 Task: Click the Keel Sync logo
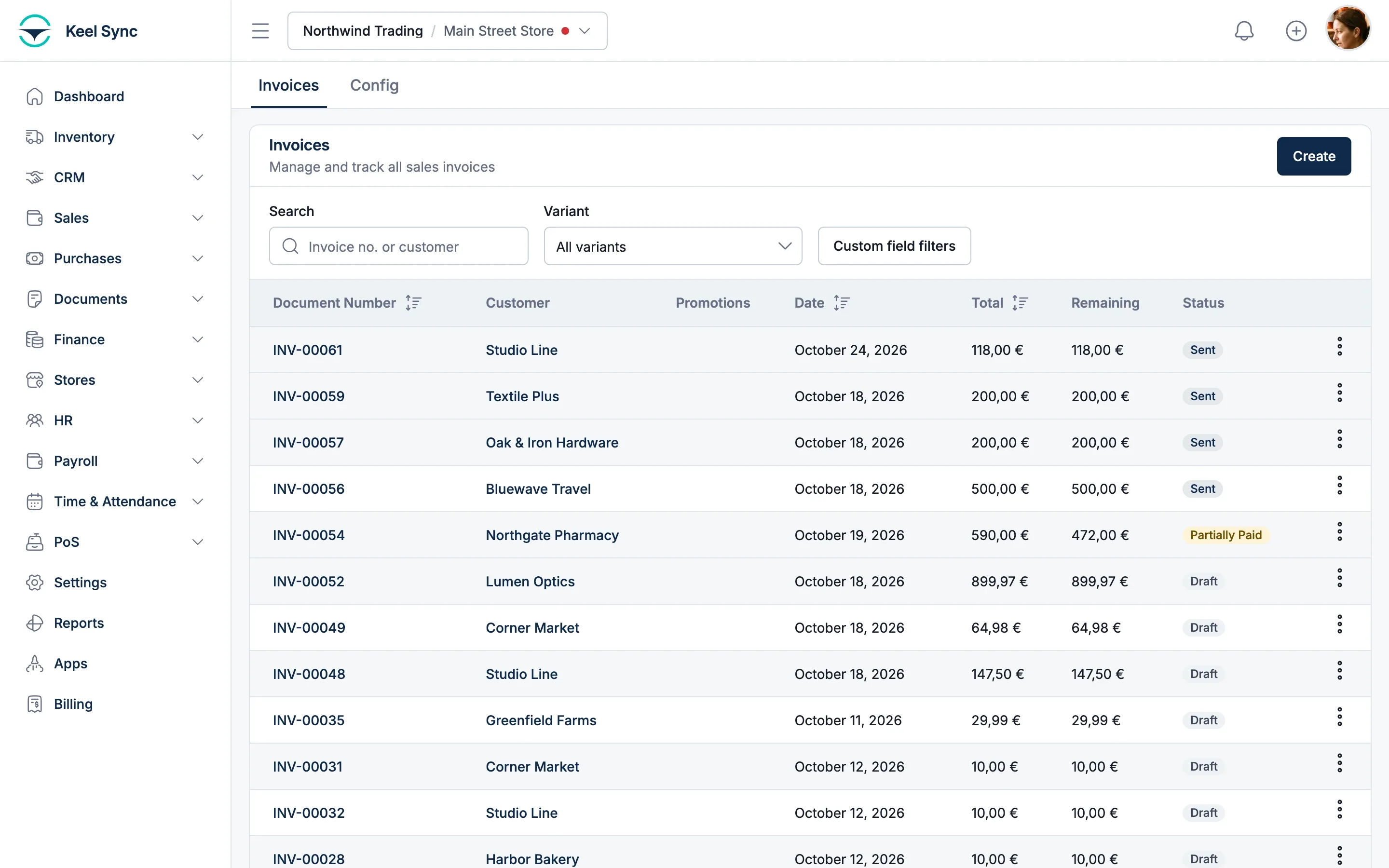[35, 31]
